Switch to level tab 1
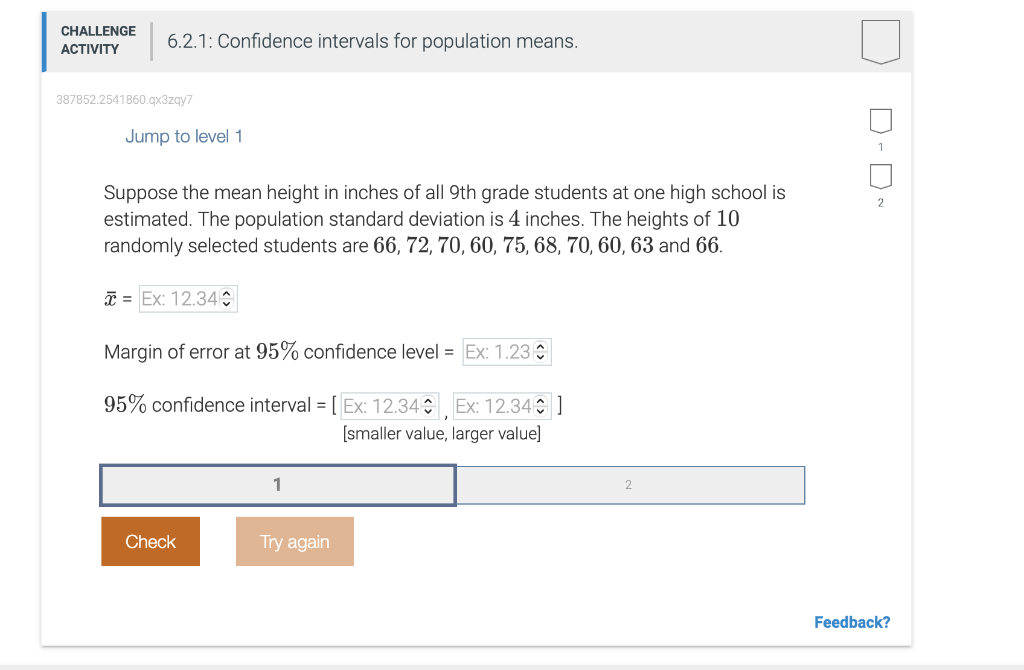 (277, 484)
